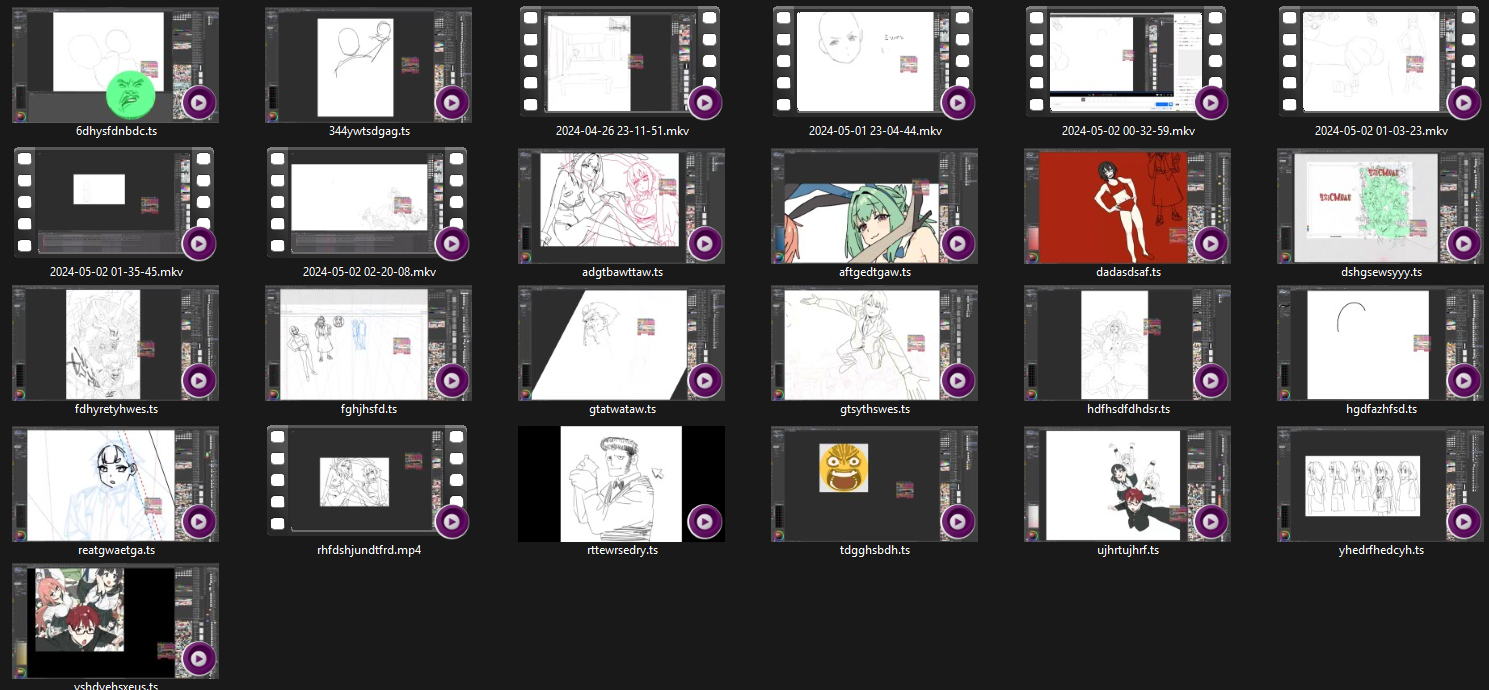Viewport: 1489px width, 690px height.
Task: Click the file name 2024-05-02 01-03-23.mkv
Action: (1381, 132)
